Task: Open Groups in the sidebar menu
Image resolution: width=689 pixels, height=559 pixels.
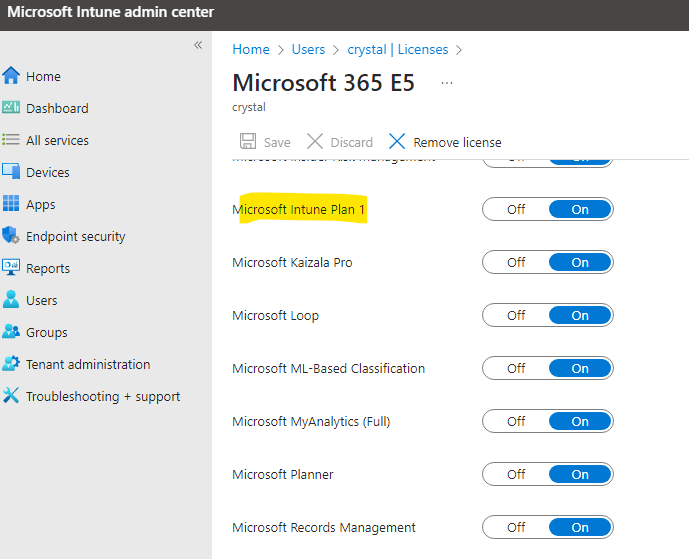Action: coord(46,332)
